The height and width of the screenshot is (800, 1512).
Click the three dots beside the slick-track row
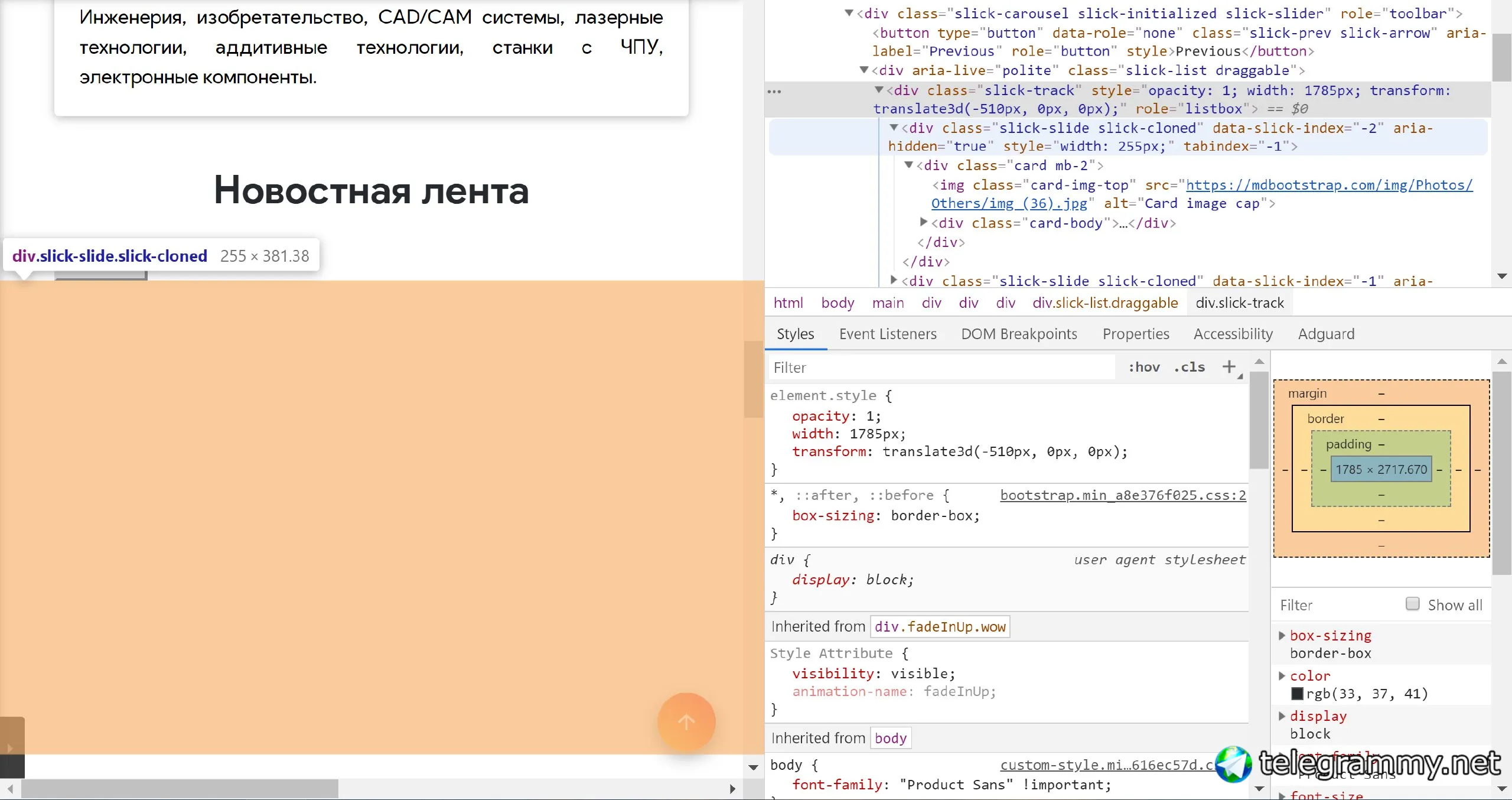tap(774, 92)
